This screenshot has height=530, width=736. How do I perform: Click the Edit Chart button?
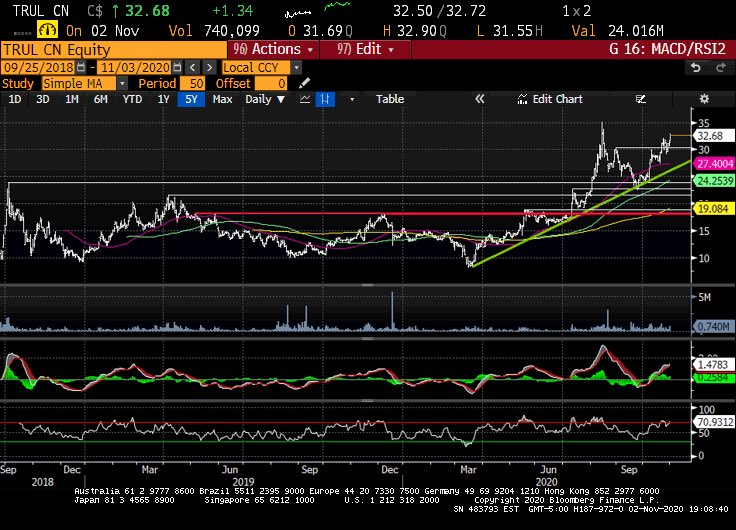[x=550, y=99]
